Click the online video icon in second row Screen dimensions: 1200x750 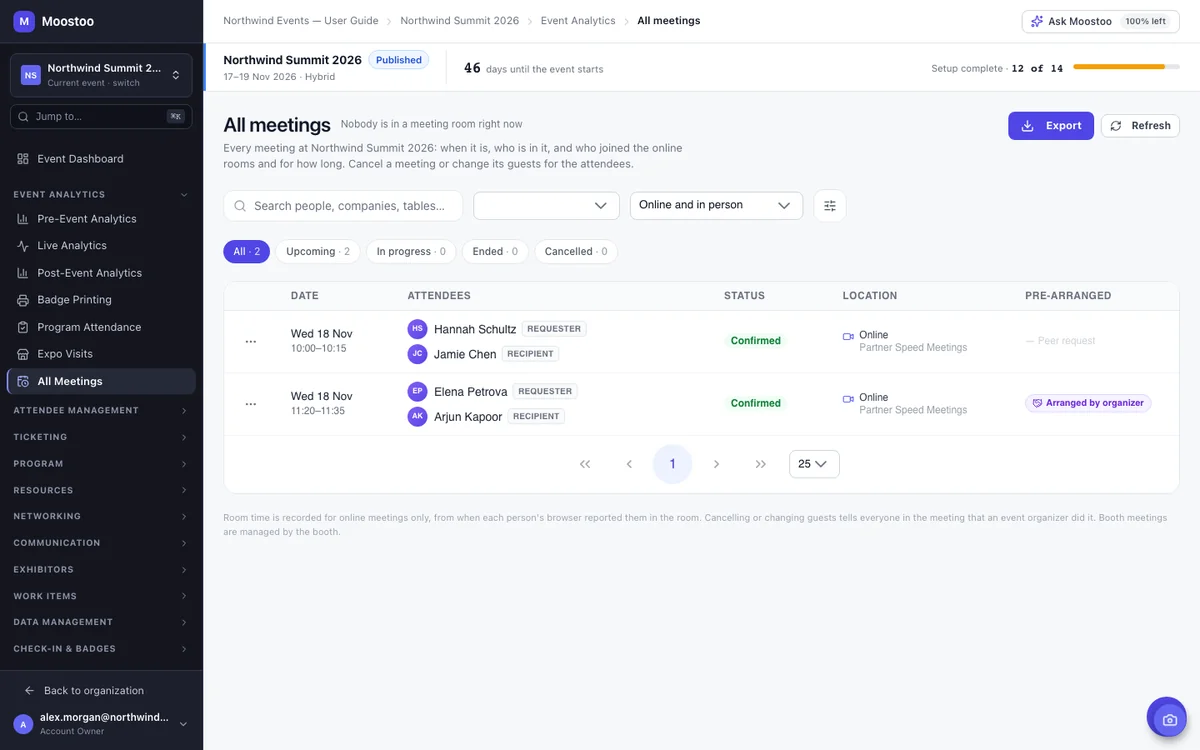click(x=849, y=399)
